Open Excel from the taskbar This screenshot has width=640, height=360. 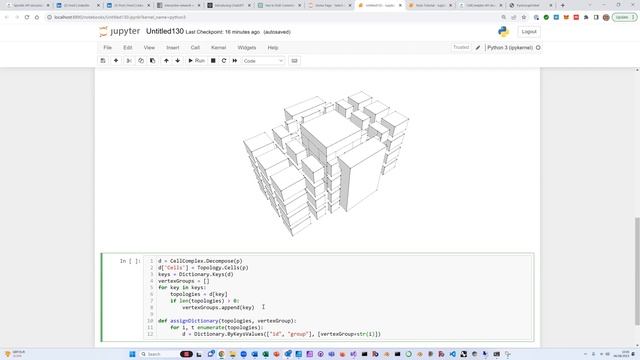(x=265, y=354)
